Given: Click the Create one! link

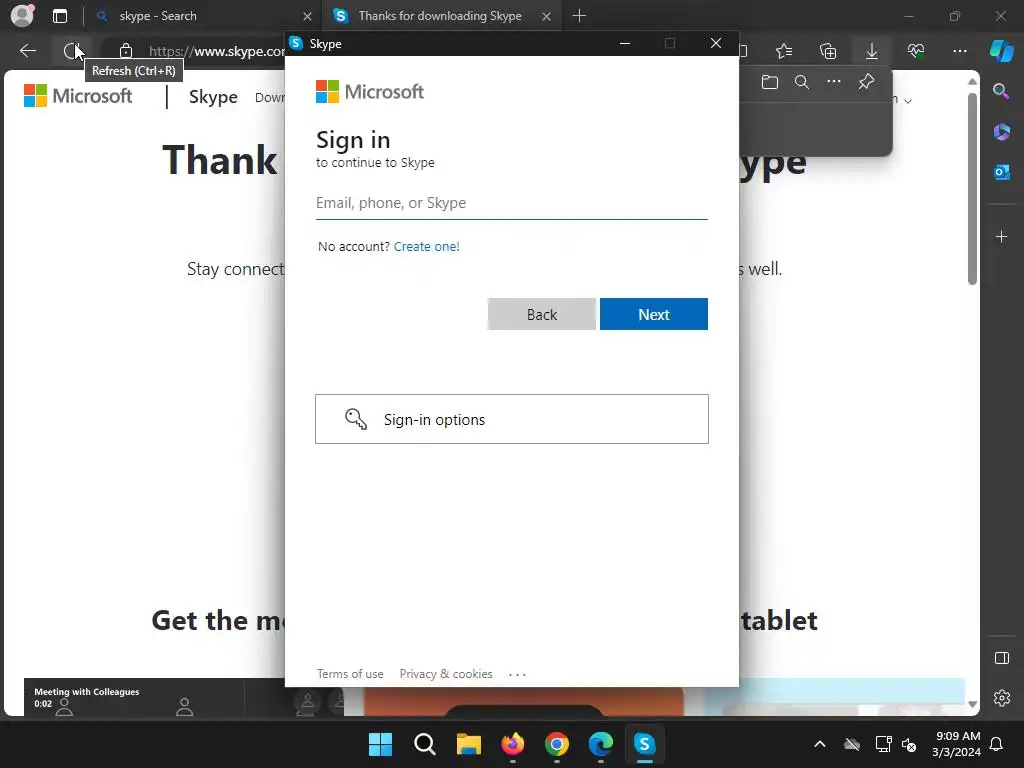Looking at the screenshot, I should (x=426, y=246).
